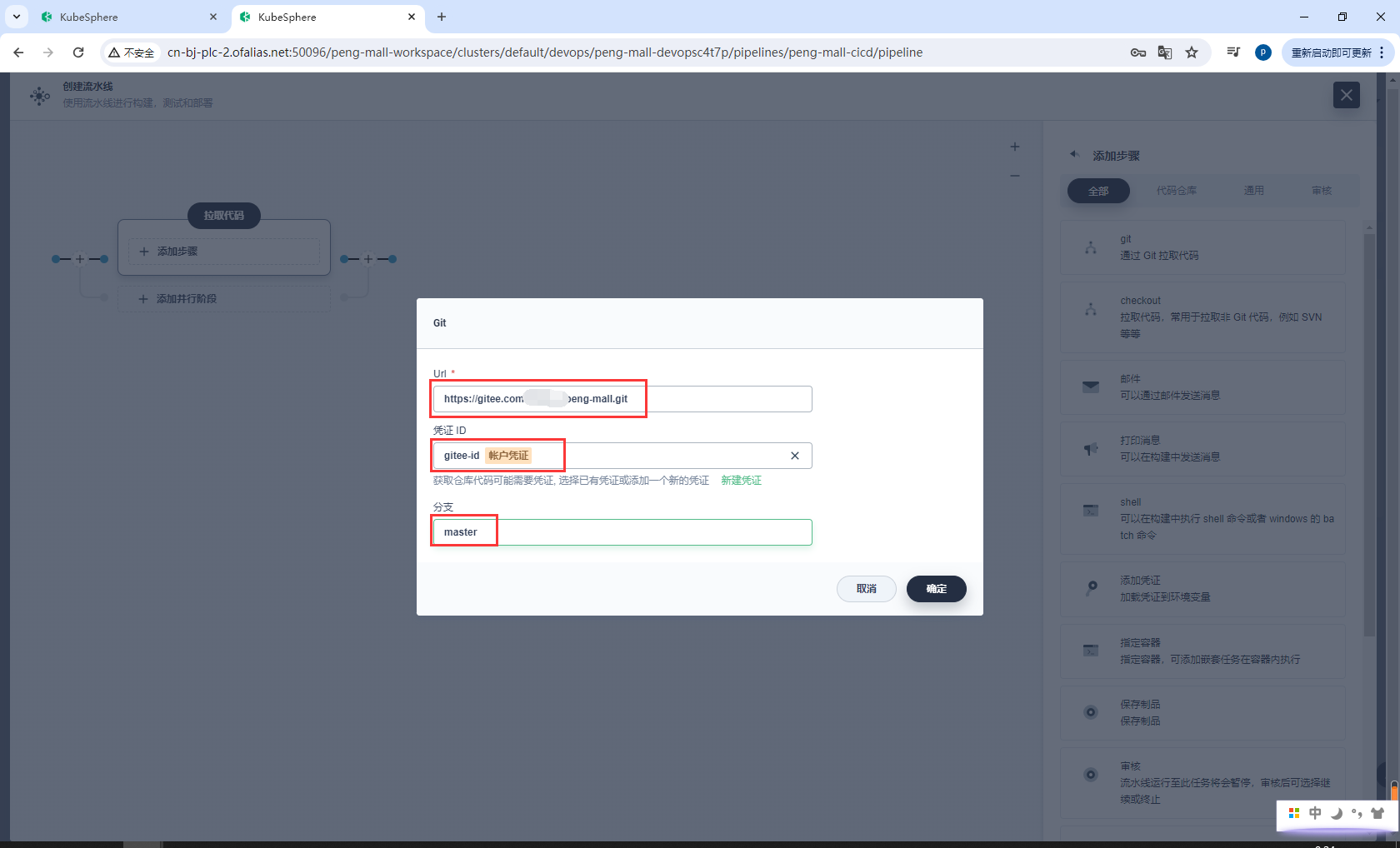Click 取消 in the Git dialog
This screenshot has height=848, width=1400.
pyautogui.click(x=867, y=589)
